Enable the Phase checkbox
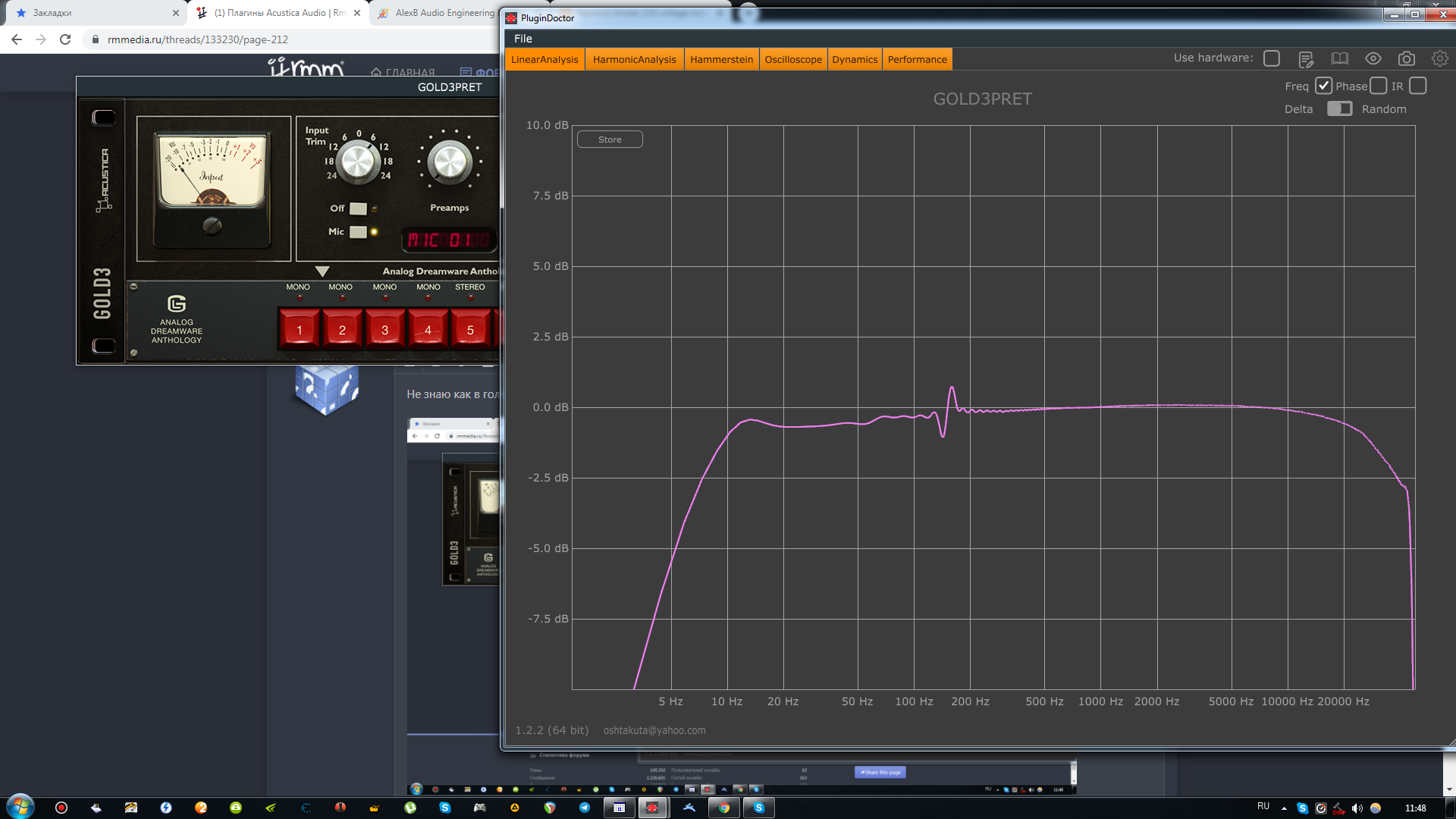This screenshot has height=819, width=1456. point(1379,86)
